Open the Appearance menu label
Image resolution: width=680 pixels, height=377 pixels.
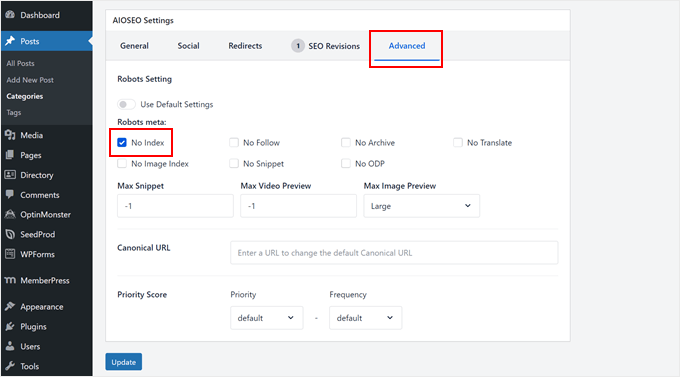[42, 307]
